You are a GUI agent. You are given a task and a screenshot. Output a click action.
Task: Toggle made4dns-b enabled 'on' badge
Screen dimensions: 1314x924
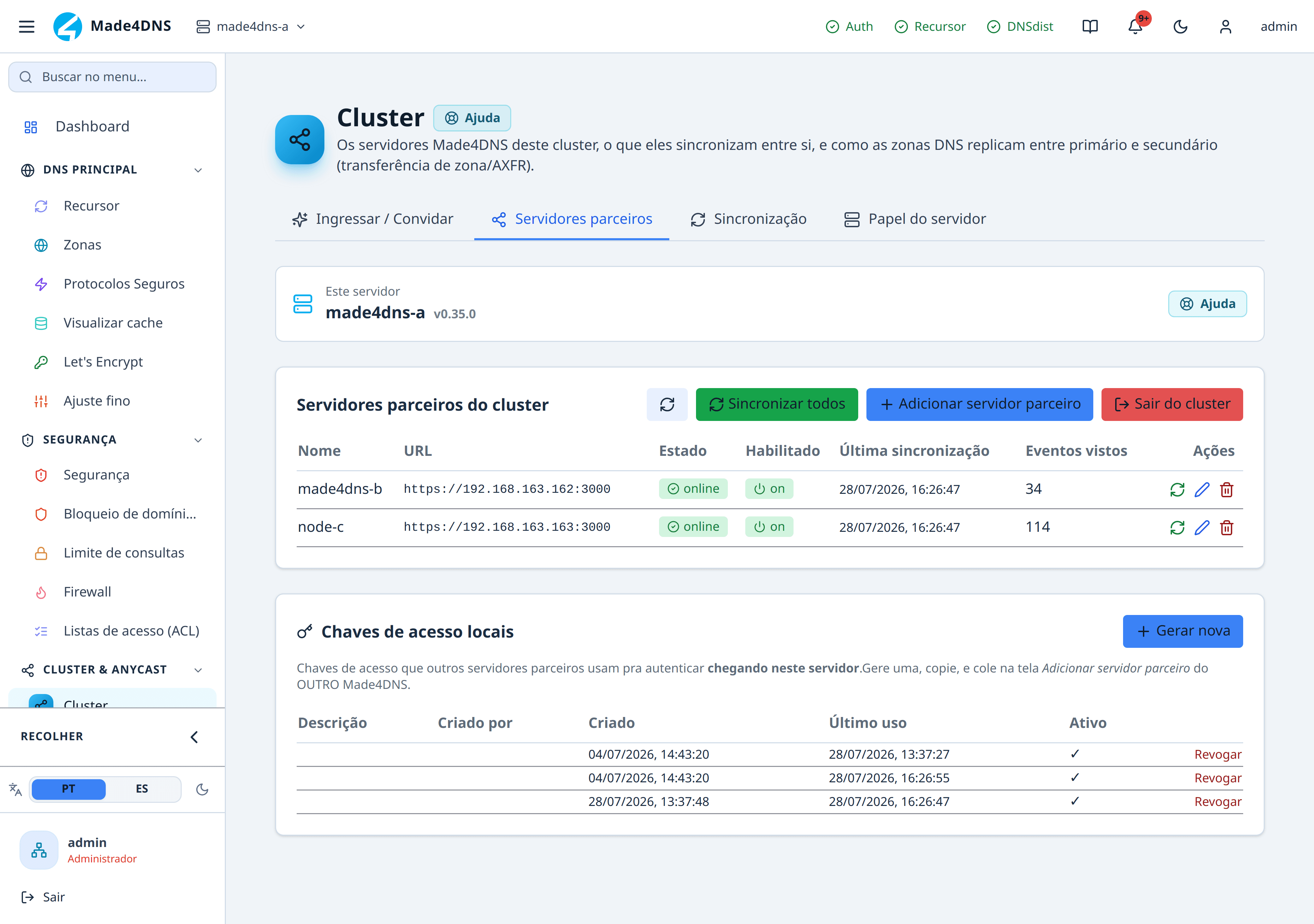pos(769,489)
